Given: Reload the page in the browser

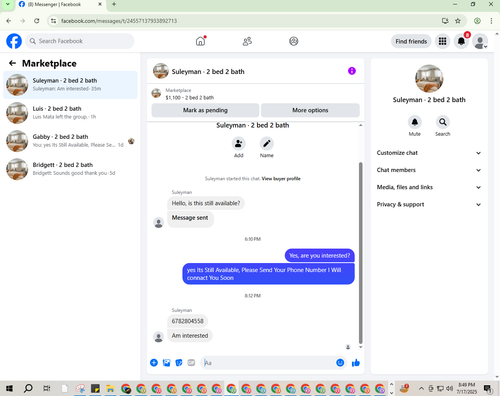Looking at the screenshot, I should click(x=37, y=21).
